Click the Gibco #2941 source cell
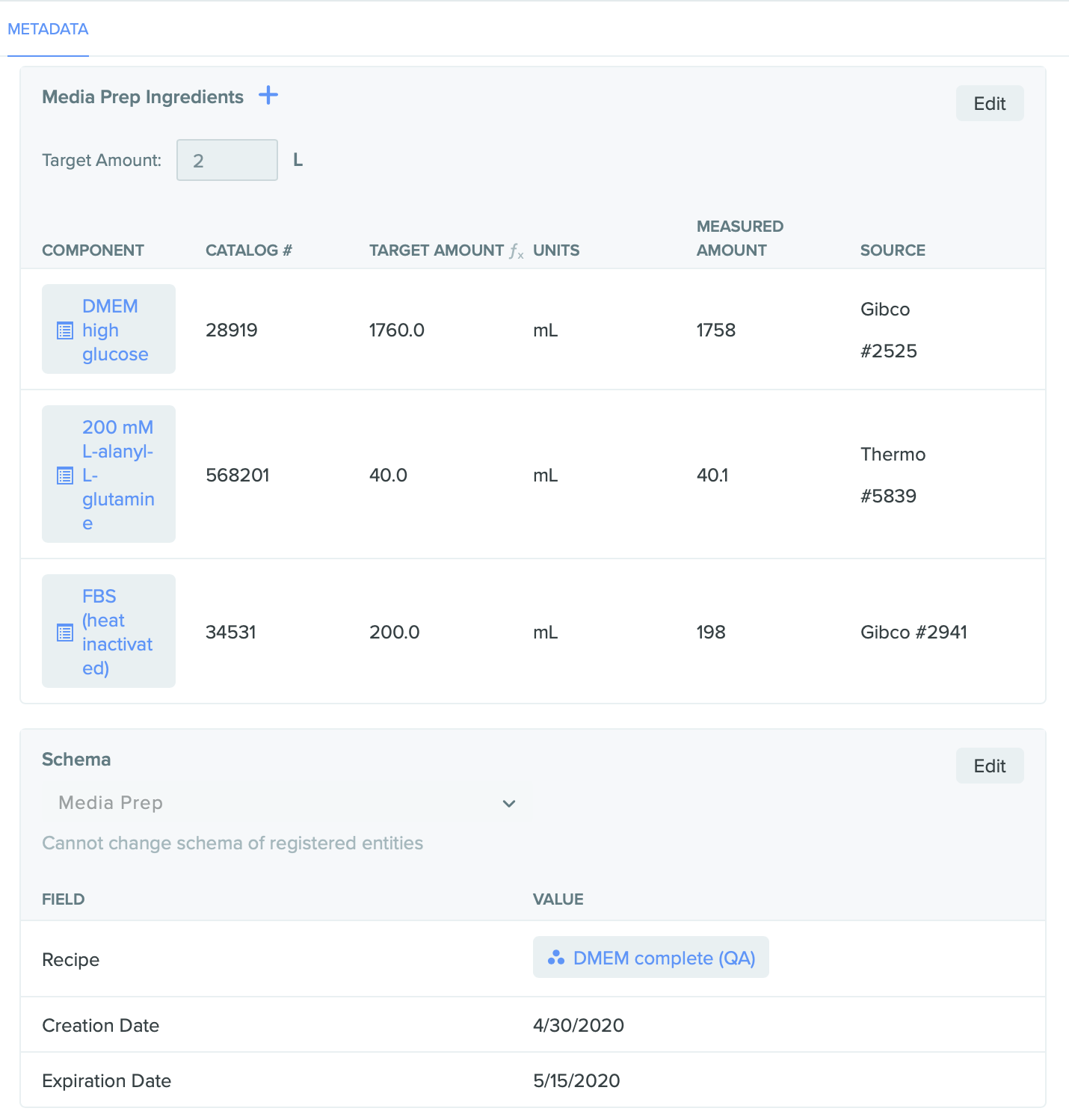The height and width of the screenshot is (1120, 1069). coord(914,632)
